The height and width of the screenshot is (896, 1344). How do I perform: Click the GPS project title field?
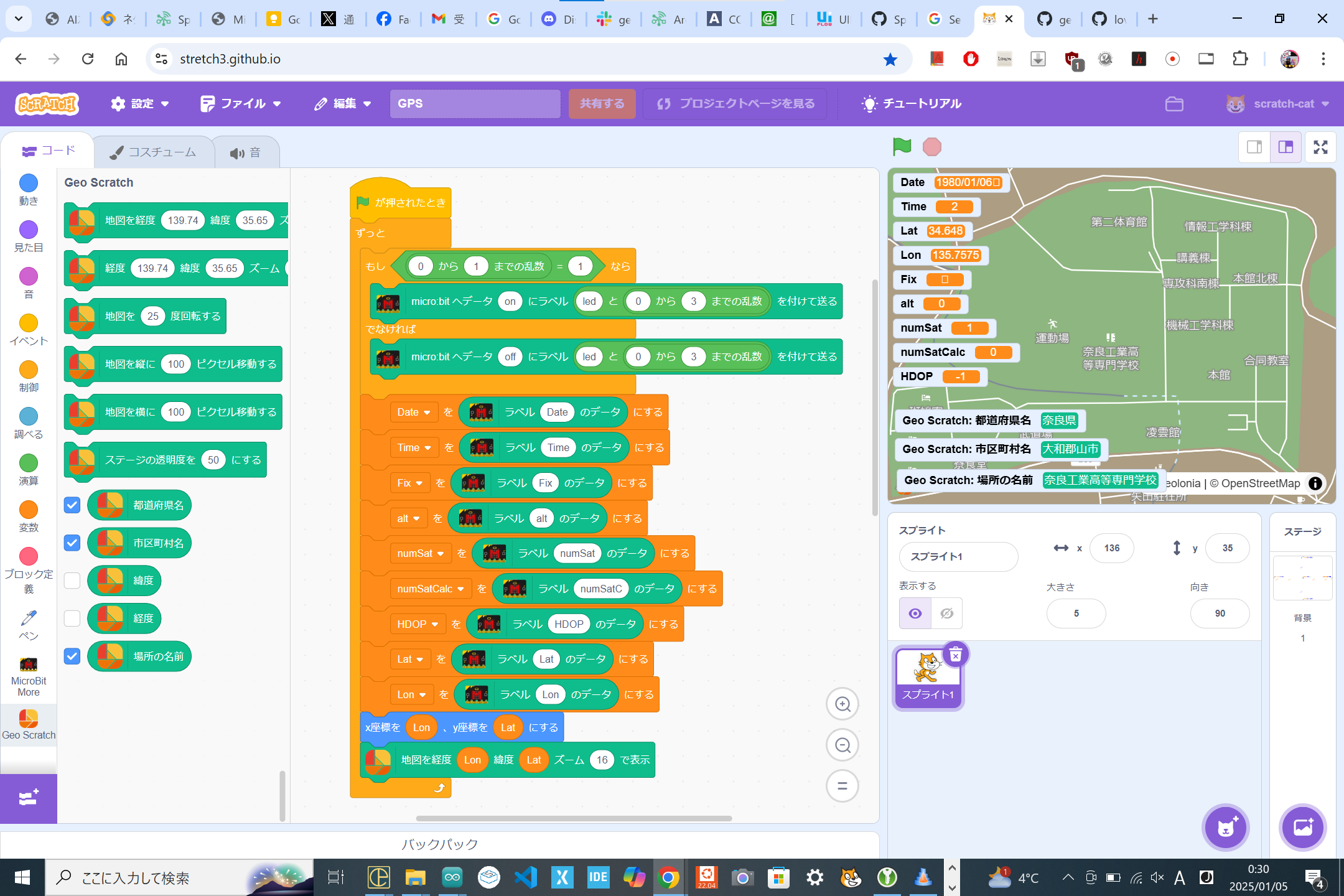[475, 104]
